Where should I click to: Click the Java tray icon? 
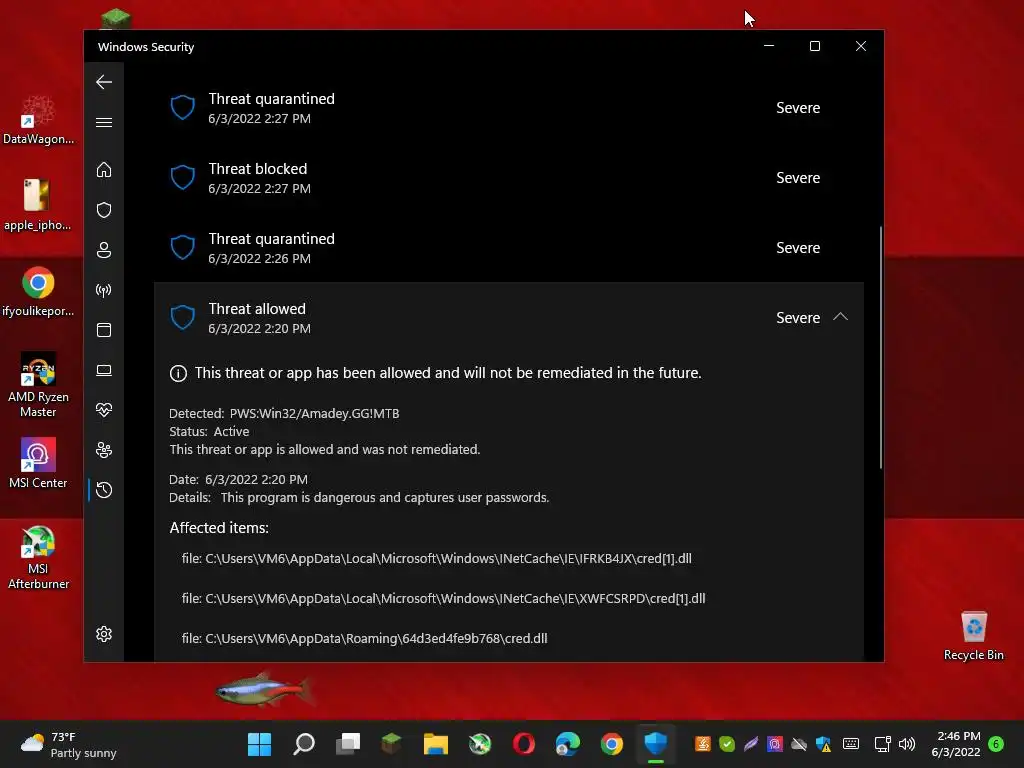point(703,744)
